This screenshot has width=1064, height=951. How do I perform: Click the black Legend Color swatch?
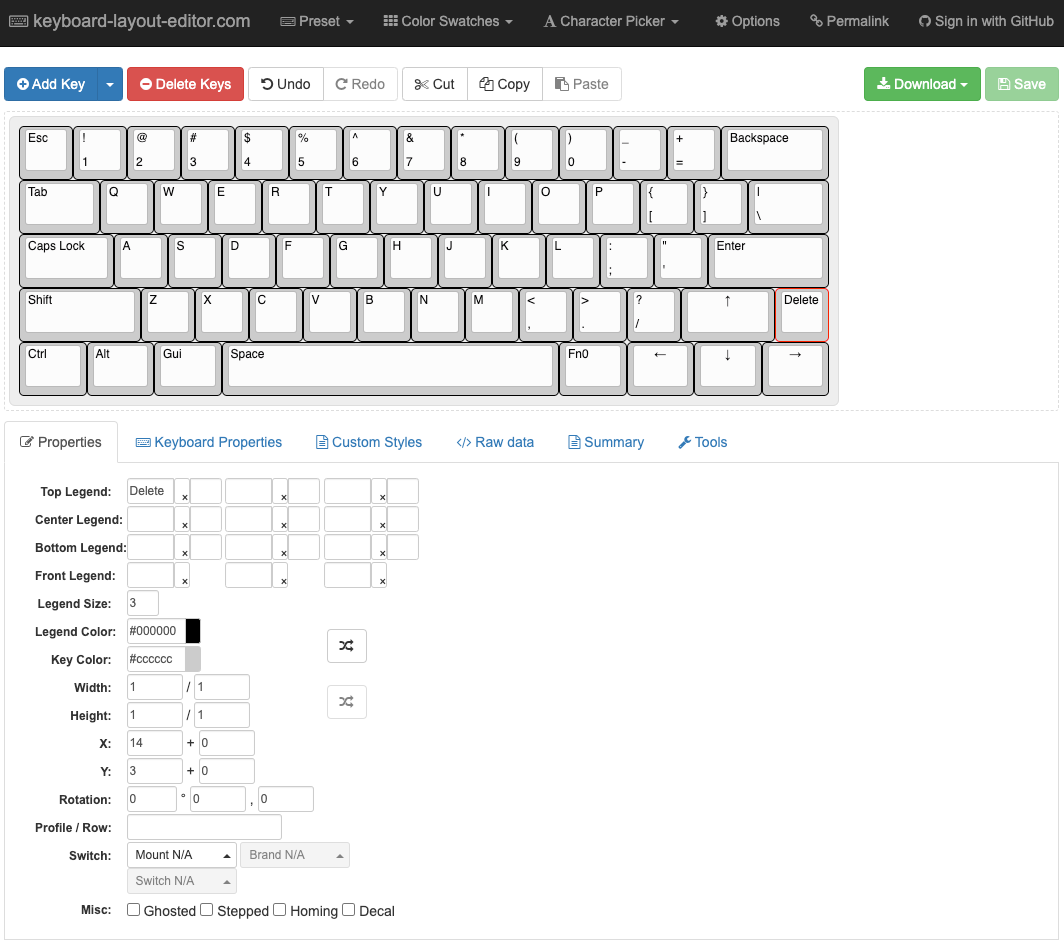193,631
